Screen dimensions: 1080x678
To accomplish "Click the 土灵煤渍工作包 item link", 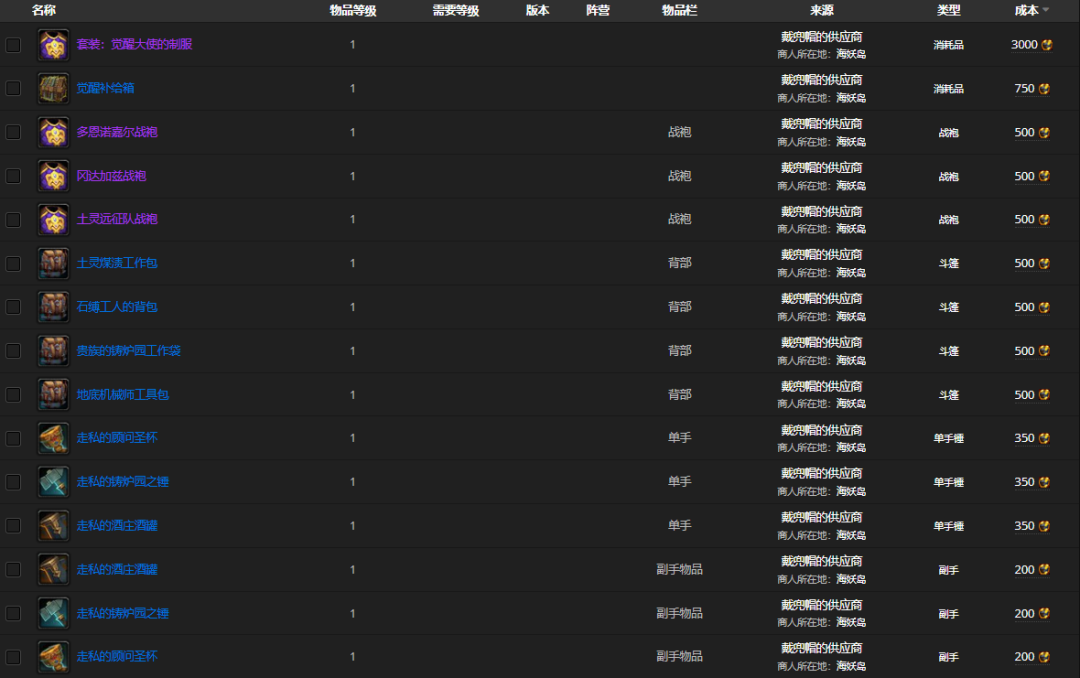I will [117, 263].
